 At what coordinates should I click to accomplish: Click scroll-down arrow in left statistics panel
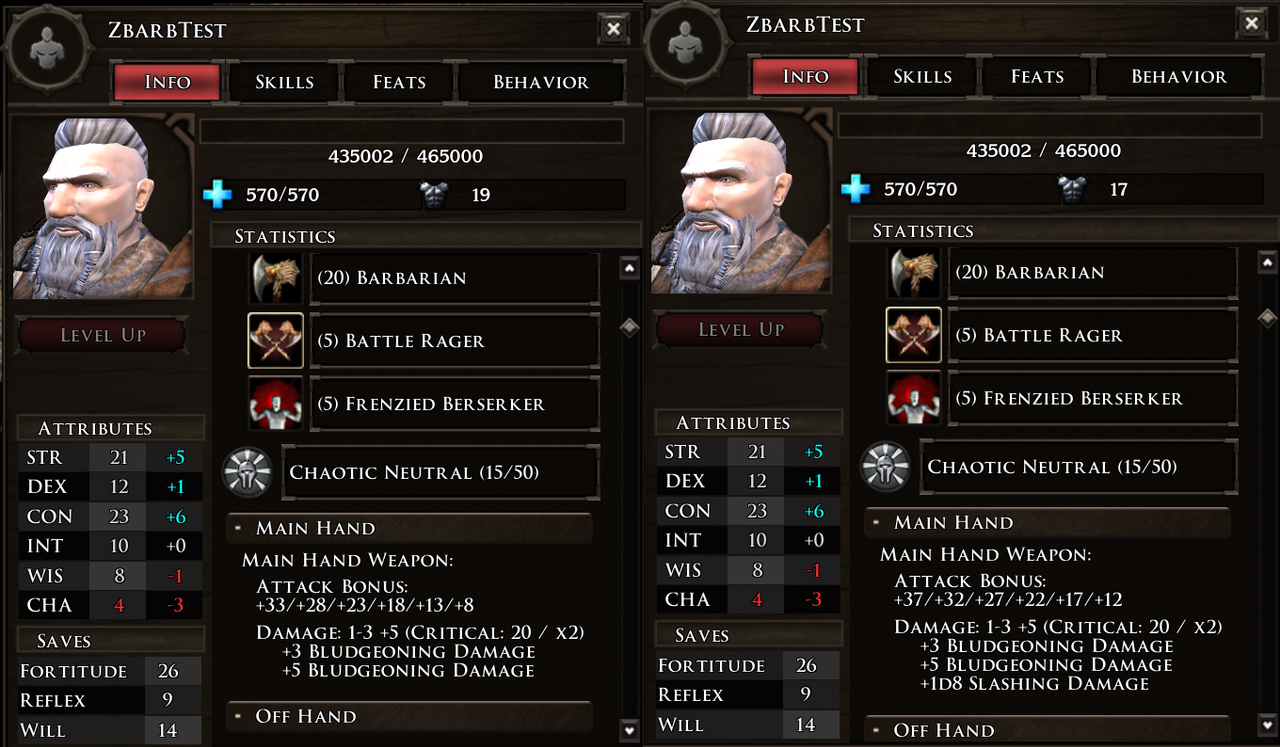pos(629,730)
